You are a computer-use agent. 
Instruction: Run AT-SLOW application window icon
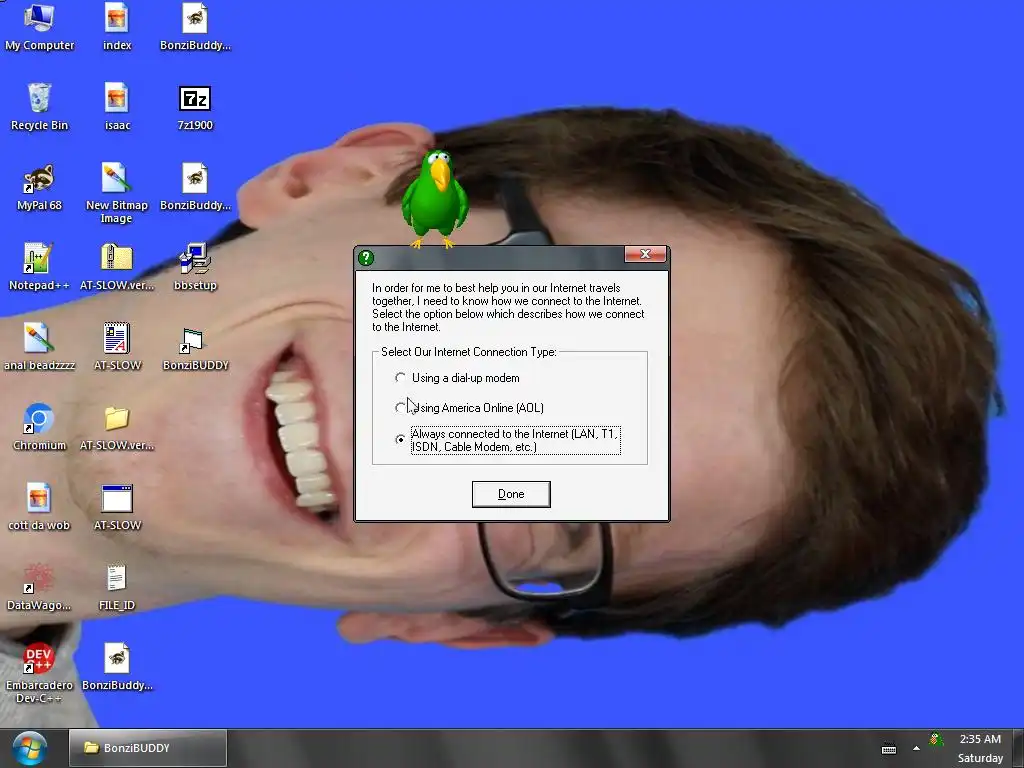pos(117,507)
